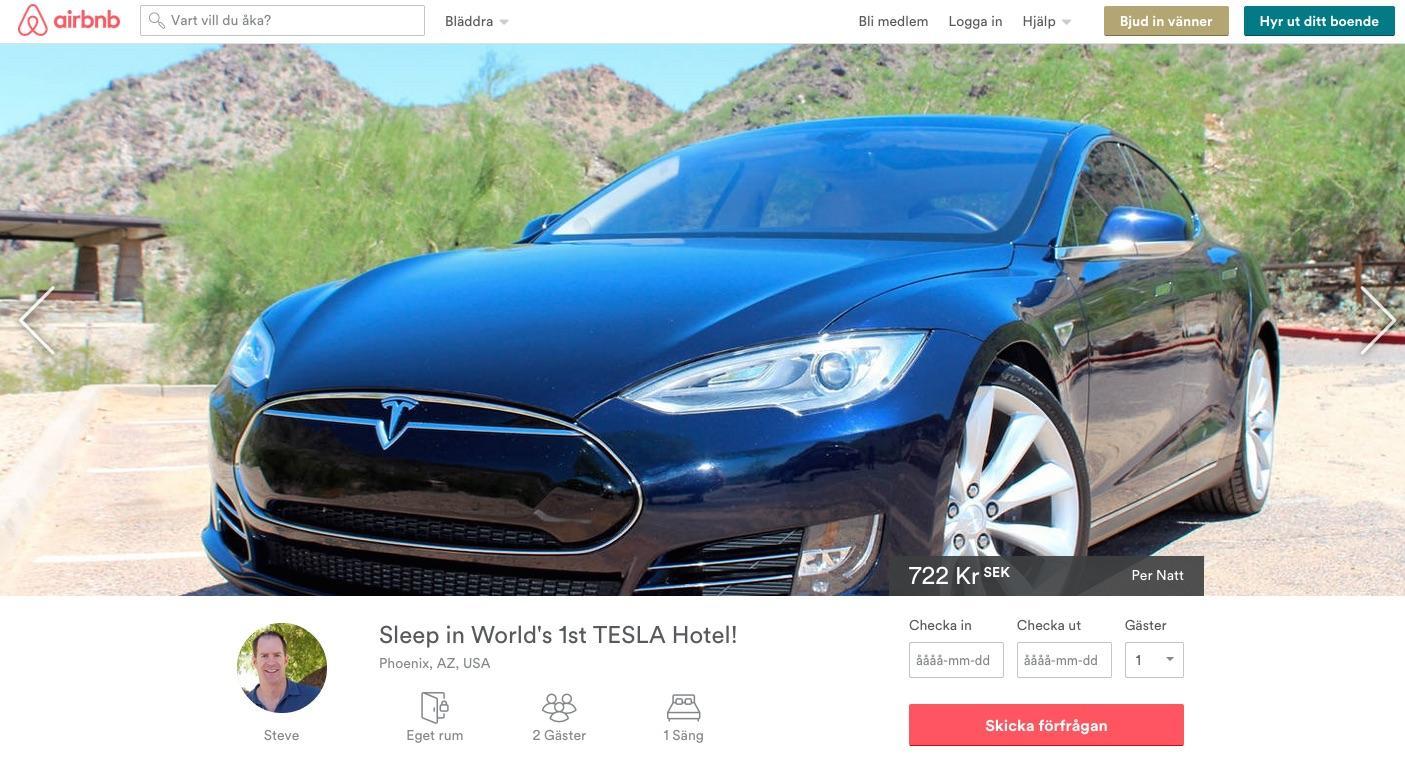This screenshot has height=758, width=1405.
Task: Click the Eget rum door icon
Action: pos(434,707)
